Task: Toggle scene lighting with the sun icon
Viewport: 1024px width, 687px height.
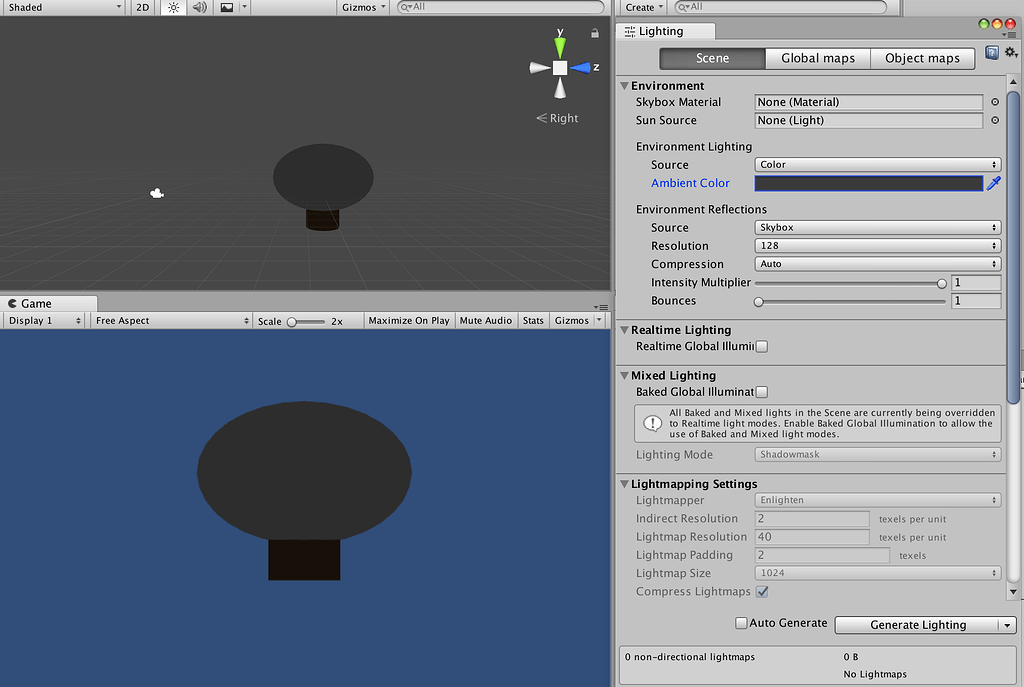Action: click(x=174, y=7)
